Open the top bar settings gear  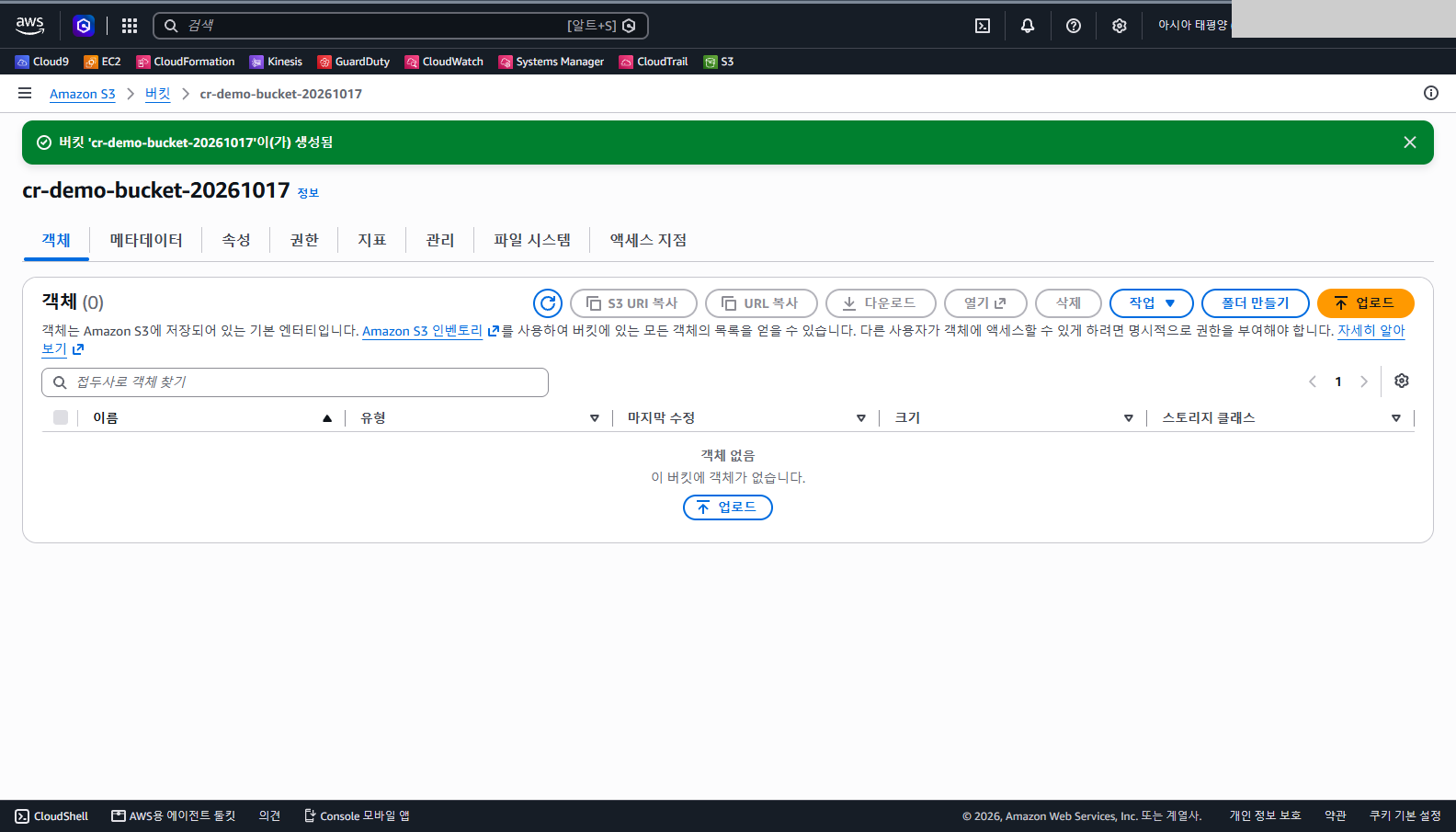coord(1120,26)
